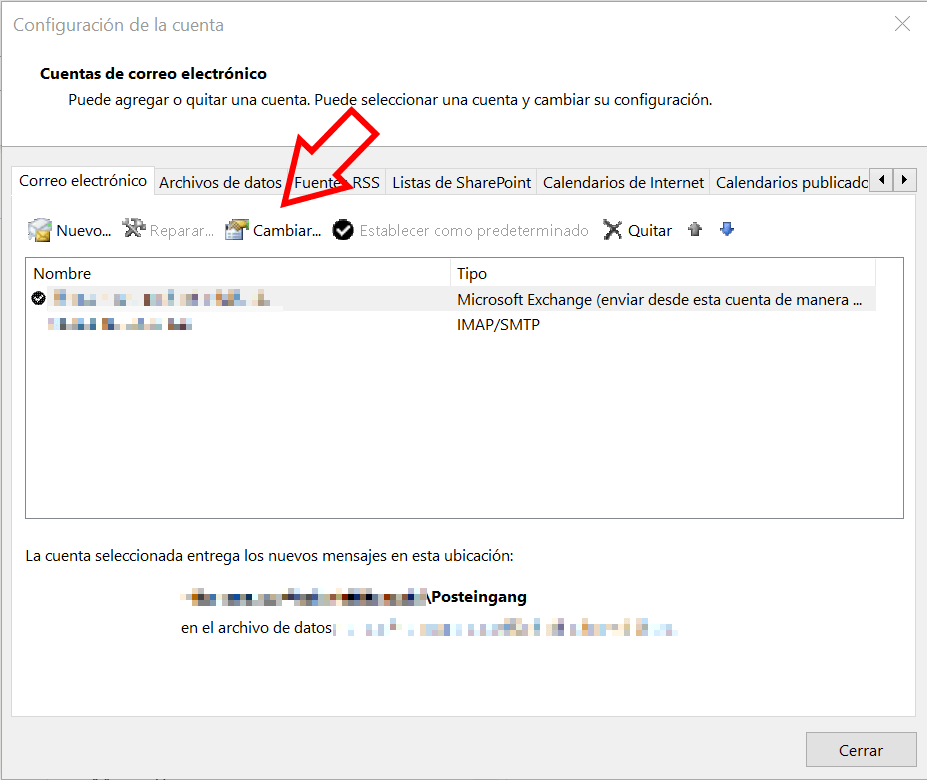Select the IMAP/SMTP account row
The height and width of the screenshot is (780, 927).
(x=450, y=324)
